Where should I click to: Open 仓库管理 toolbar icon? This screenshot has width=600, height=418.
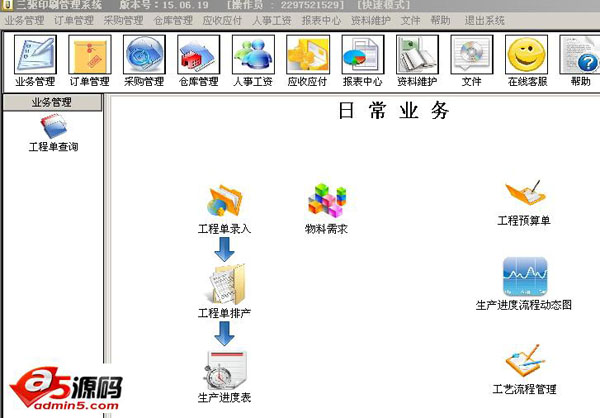[x=199, y=54]
